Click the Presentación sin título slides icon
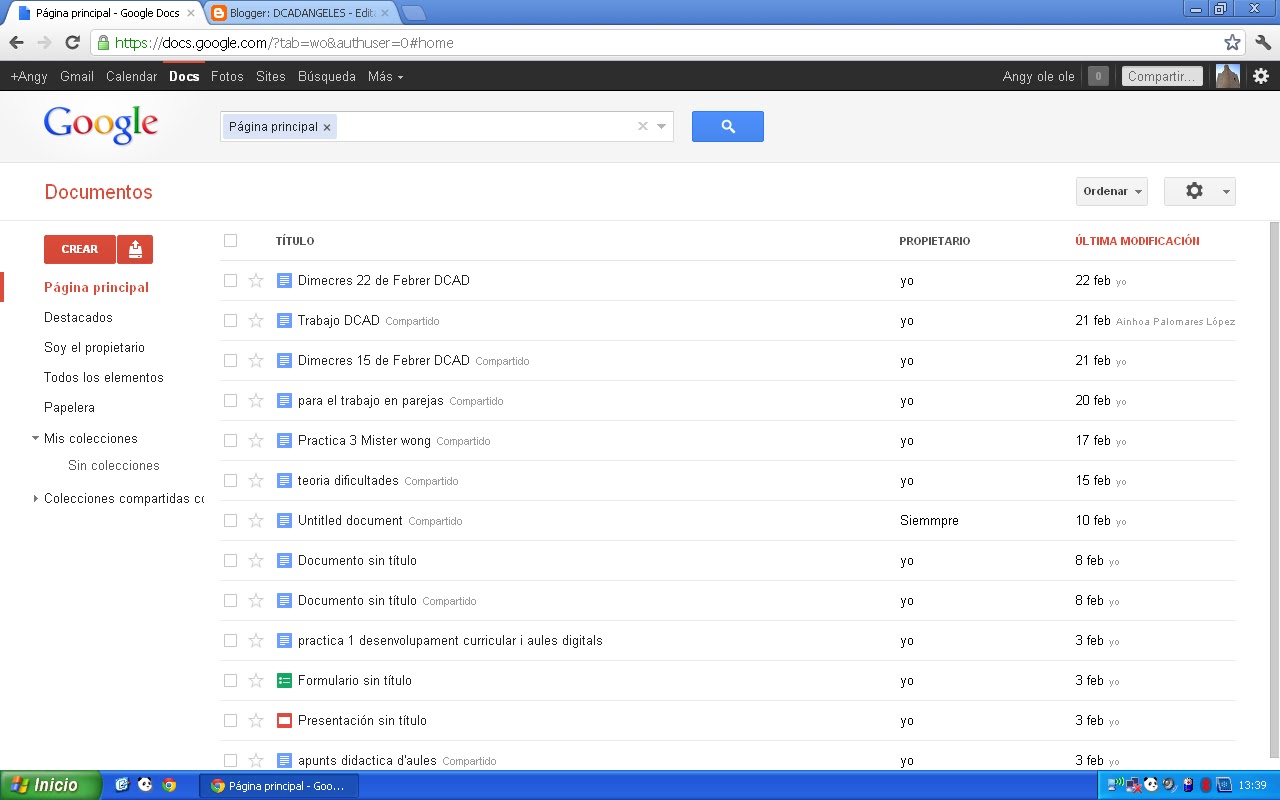The height and width of the screenshot is (800, 1280). 284,720
